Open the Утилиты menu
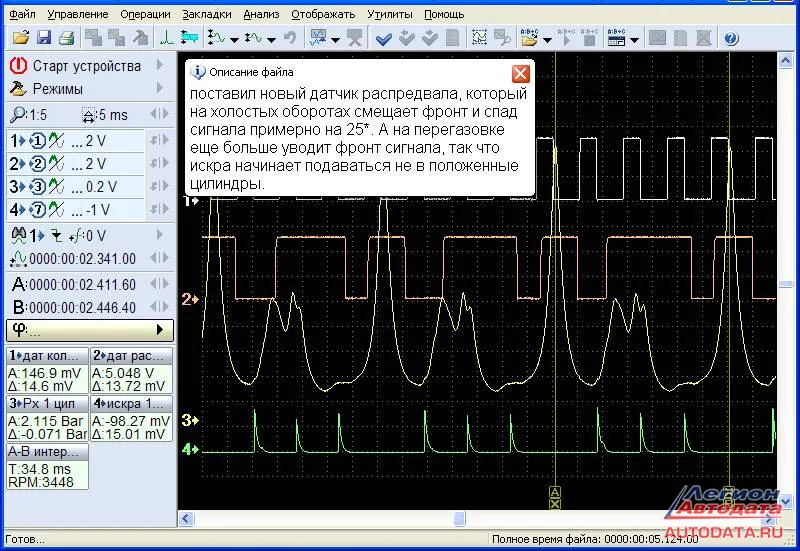This screenshot has width=800, height=551. point(388,14)
